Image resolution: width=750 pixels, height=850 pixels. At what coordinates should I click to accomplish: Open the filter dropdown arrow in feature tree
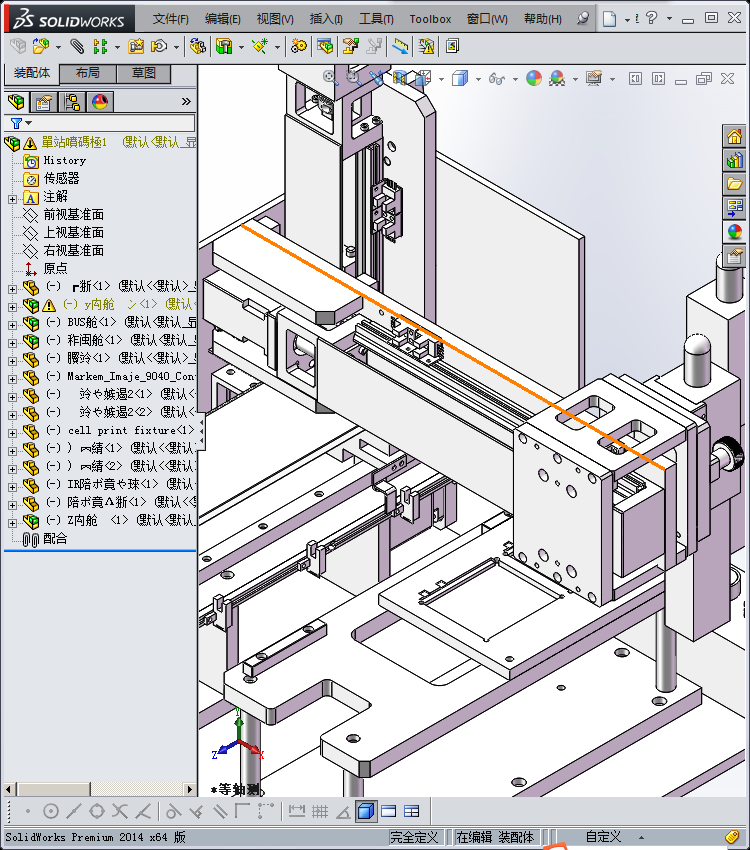(x=29, y=123)
